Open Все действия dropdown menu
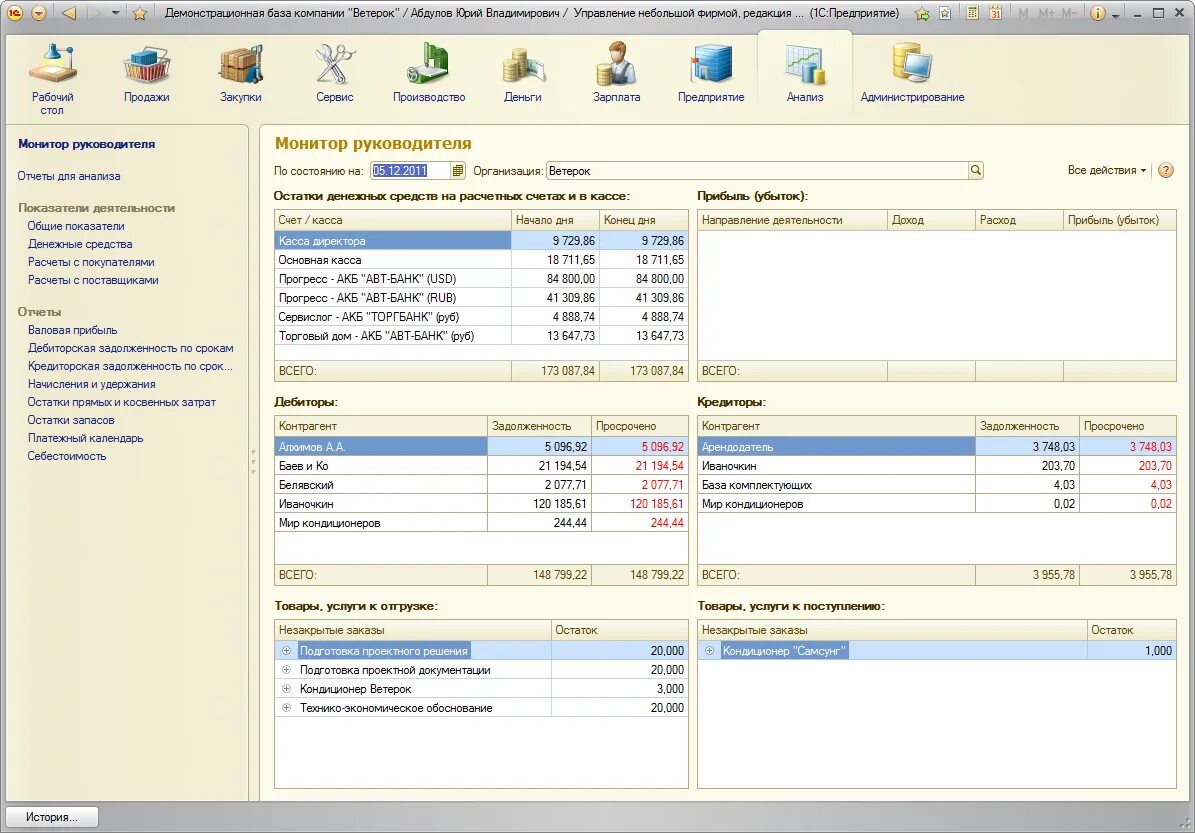The image size is (1195, 833). tap(1107, 170)
